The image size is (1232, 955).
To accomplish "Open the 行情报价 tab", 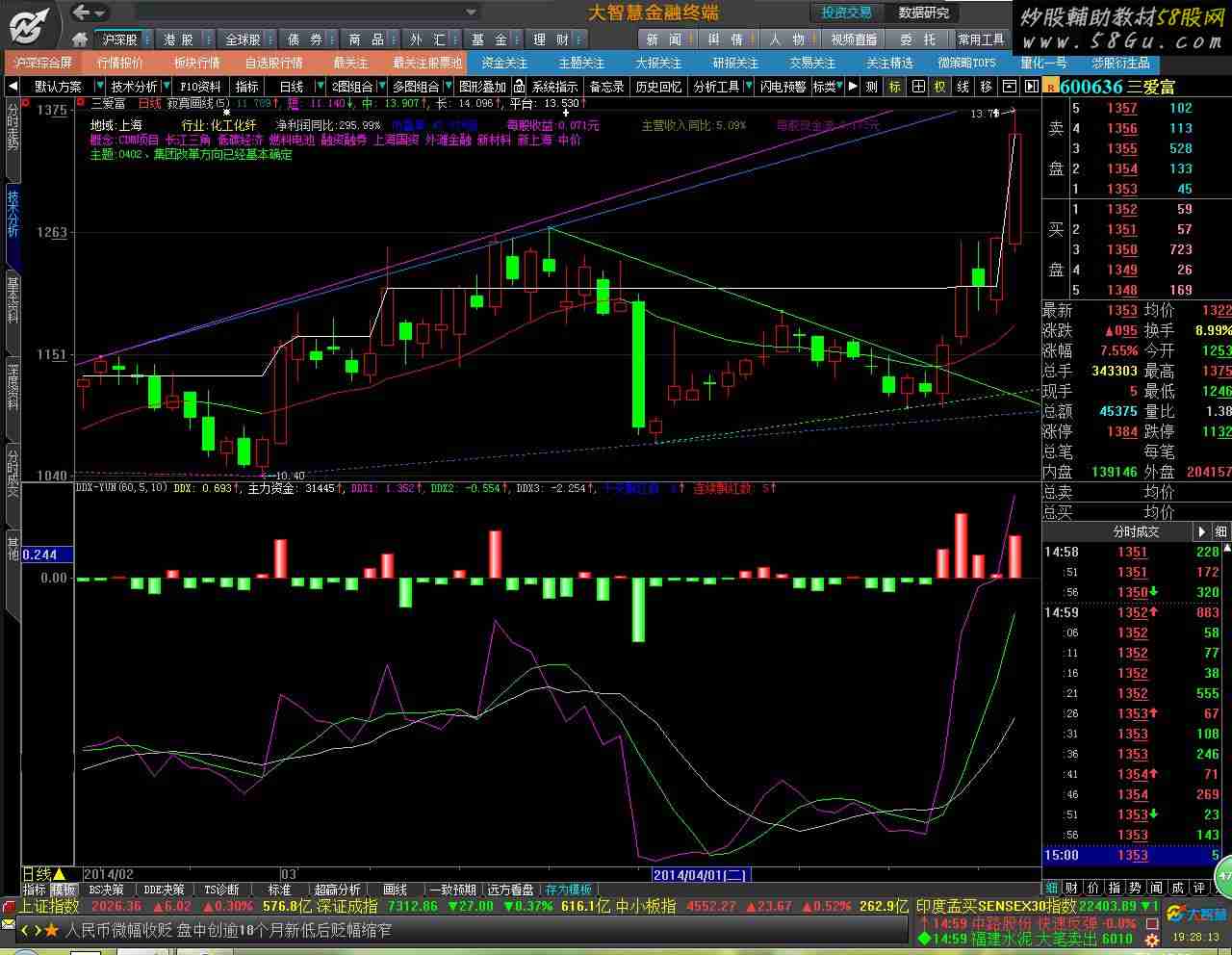I will 120,63.
